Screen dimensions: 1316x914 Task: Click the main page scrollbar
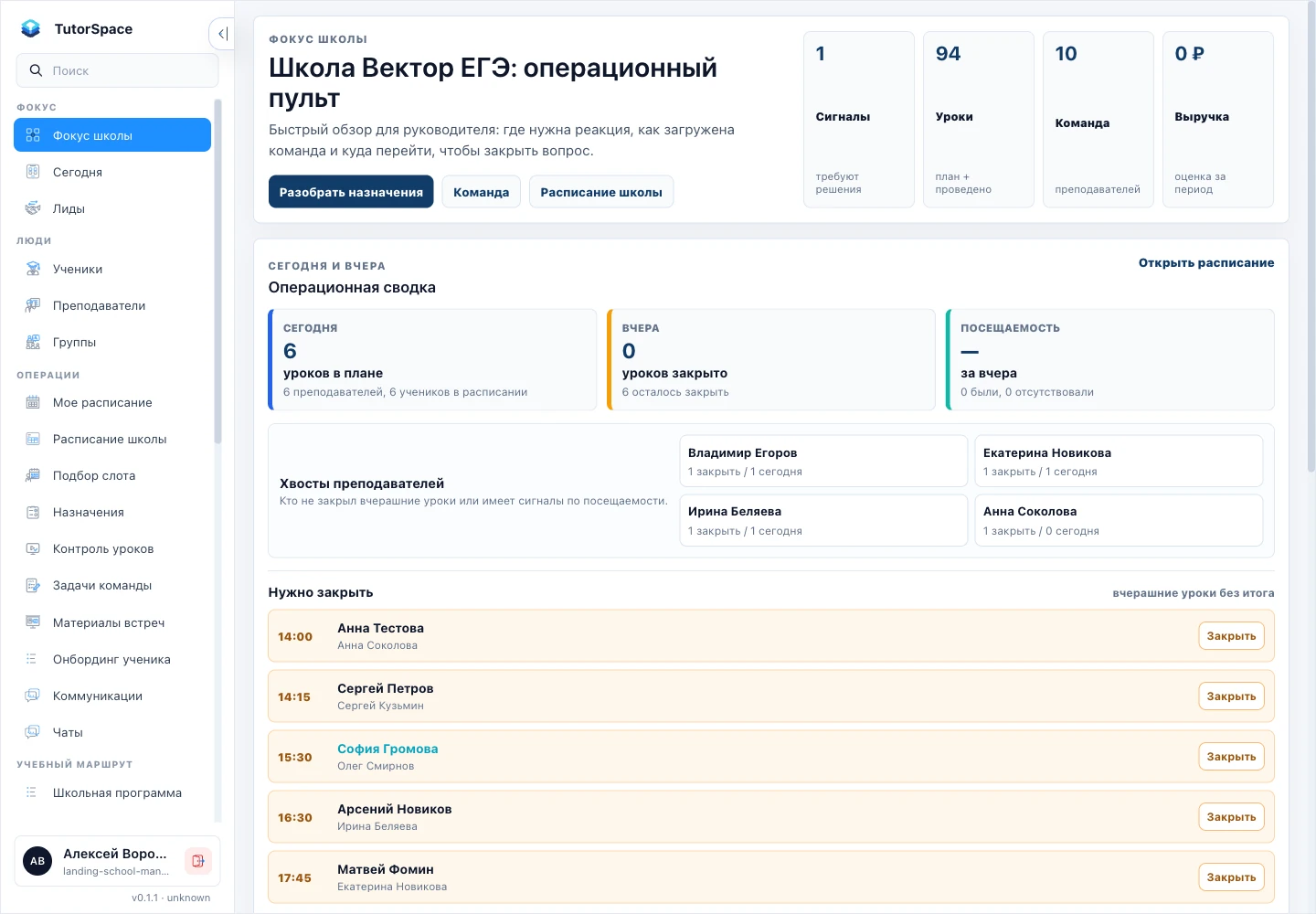[x=1311, y=238]
